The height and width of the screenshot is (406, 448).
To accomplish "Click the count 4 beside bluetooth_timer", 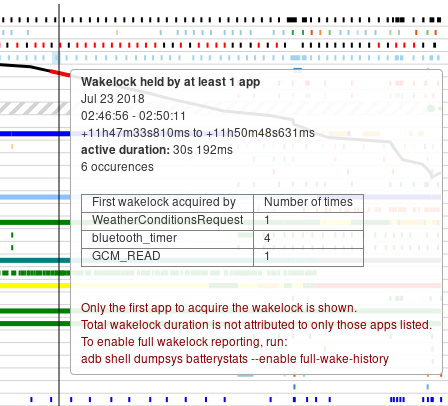I will click(x=267, y=238).
